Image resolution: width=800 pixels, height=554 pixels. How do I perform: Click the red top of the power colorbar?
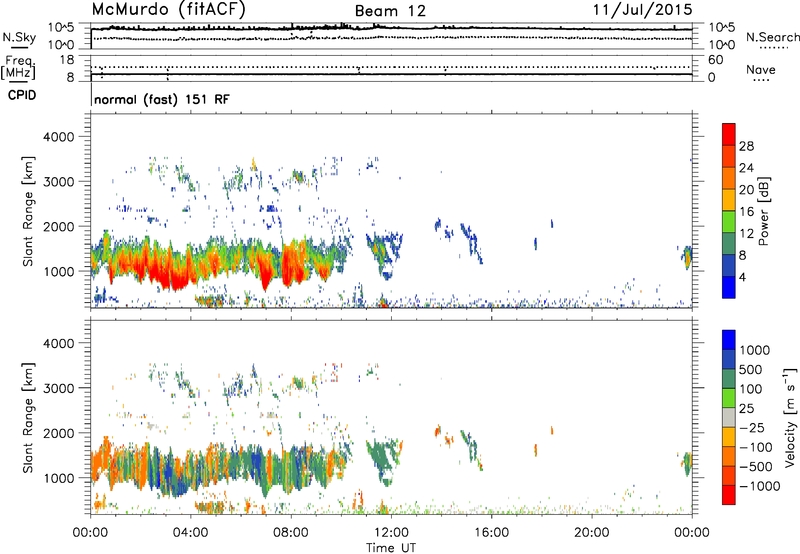tap(729, 134)
